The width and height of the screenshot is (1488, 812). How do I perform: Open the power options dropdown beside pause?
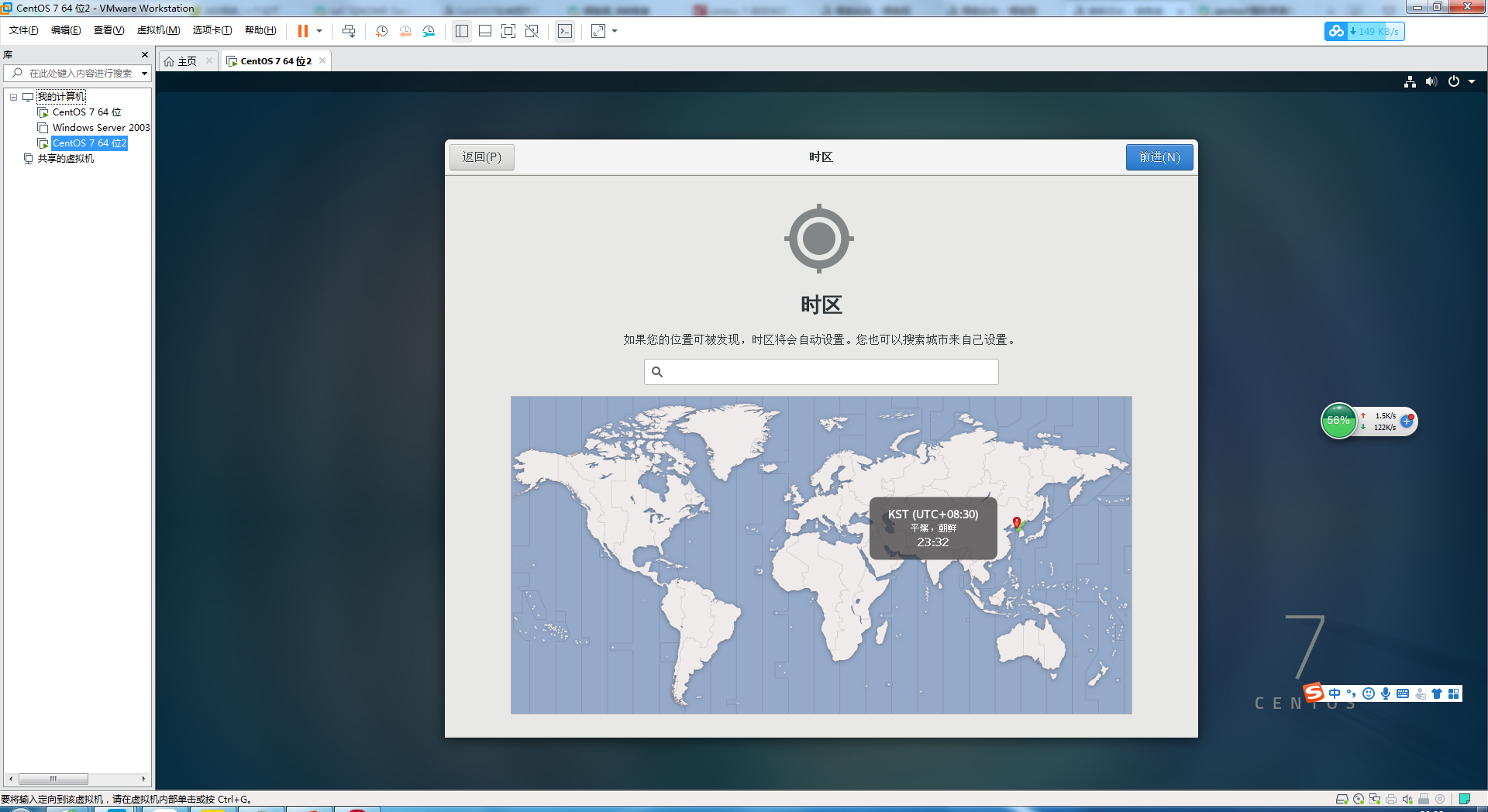[x=319, y=31]
